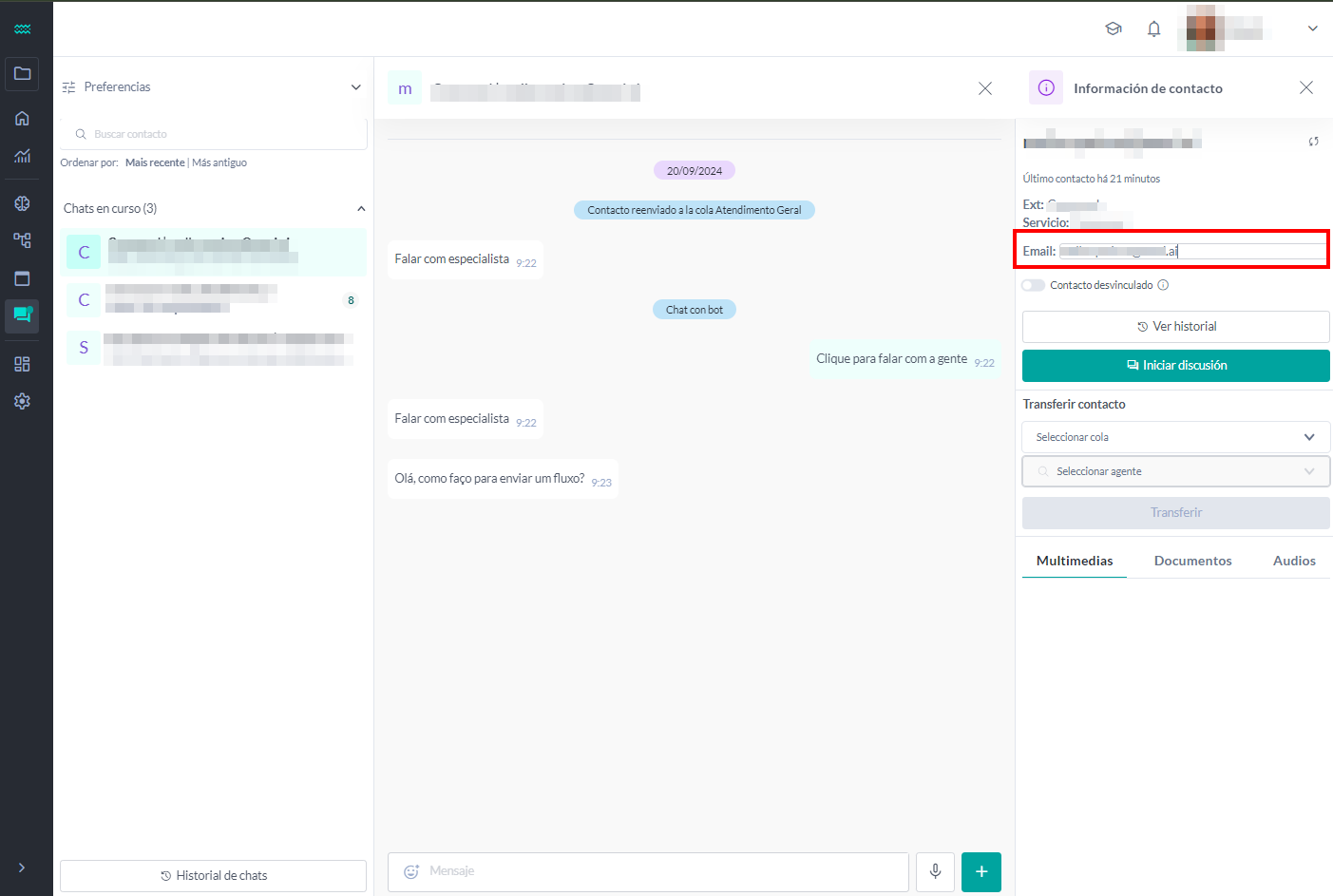Click the Email input field
The image size is (1333, 896).
click(1188, 251)
